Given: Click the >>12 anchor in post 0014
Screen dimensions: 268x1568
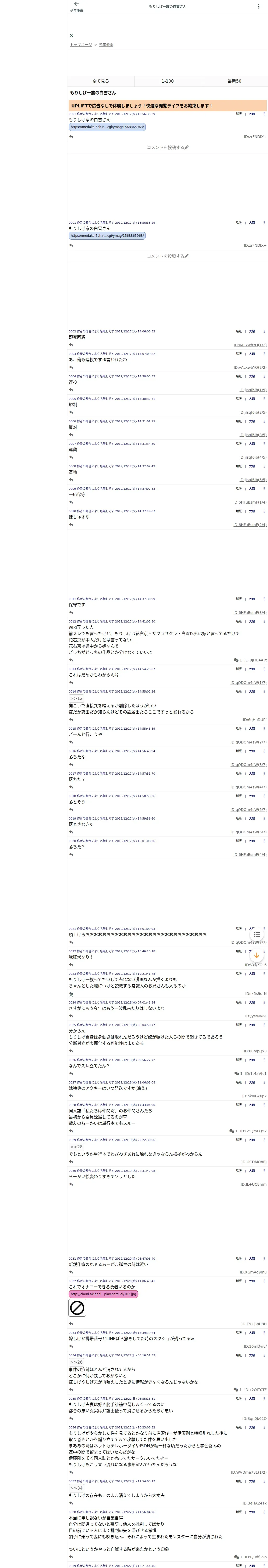Looking at the screenshot, I should click(x=76, y=699).
